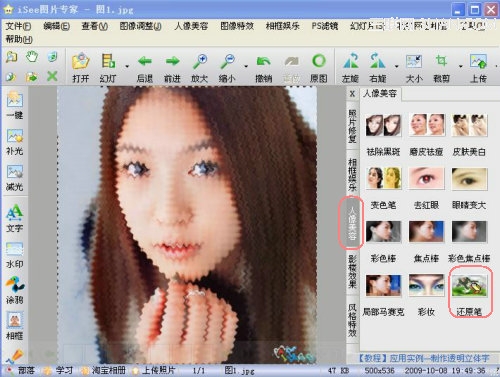Open dropdown arrow next to 右旋
The height and width of the screenshot is (377, 500).
pos(396,66)
